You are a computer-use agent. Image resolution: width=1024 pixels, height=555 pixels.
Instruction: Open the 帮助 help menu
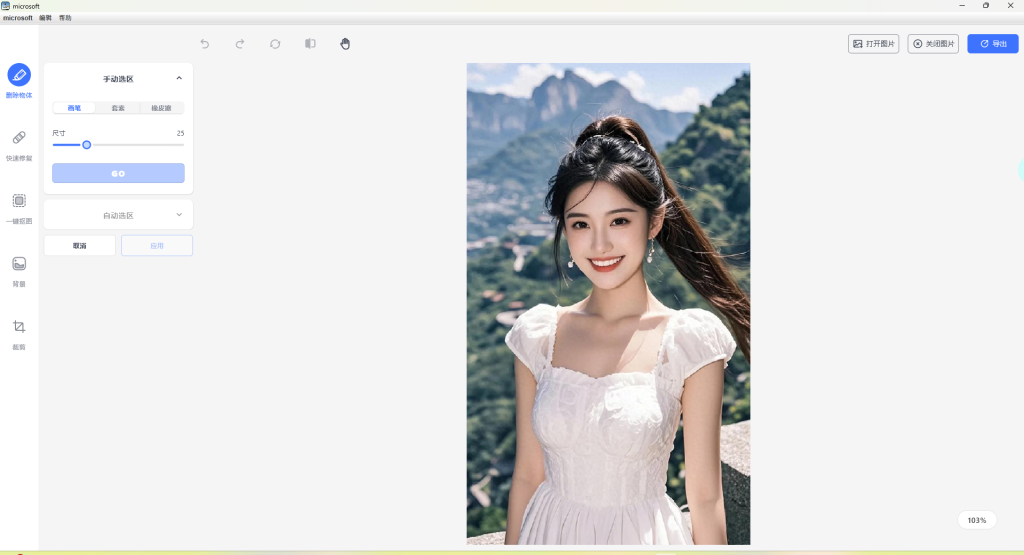coord(65,18)
